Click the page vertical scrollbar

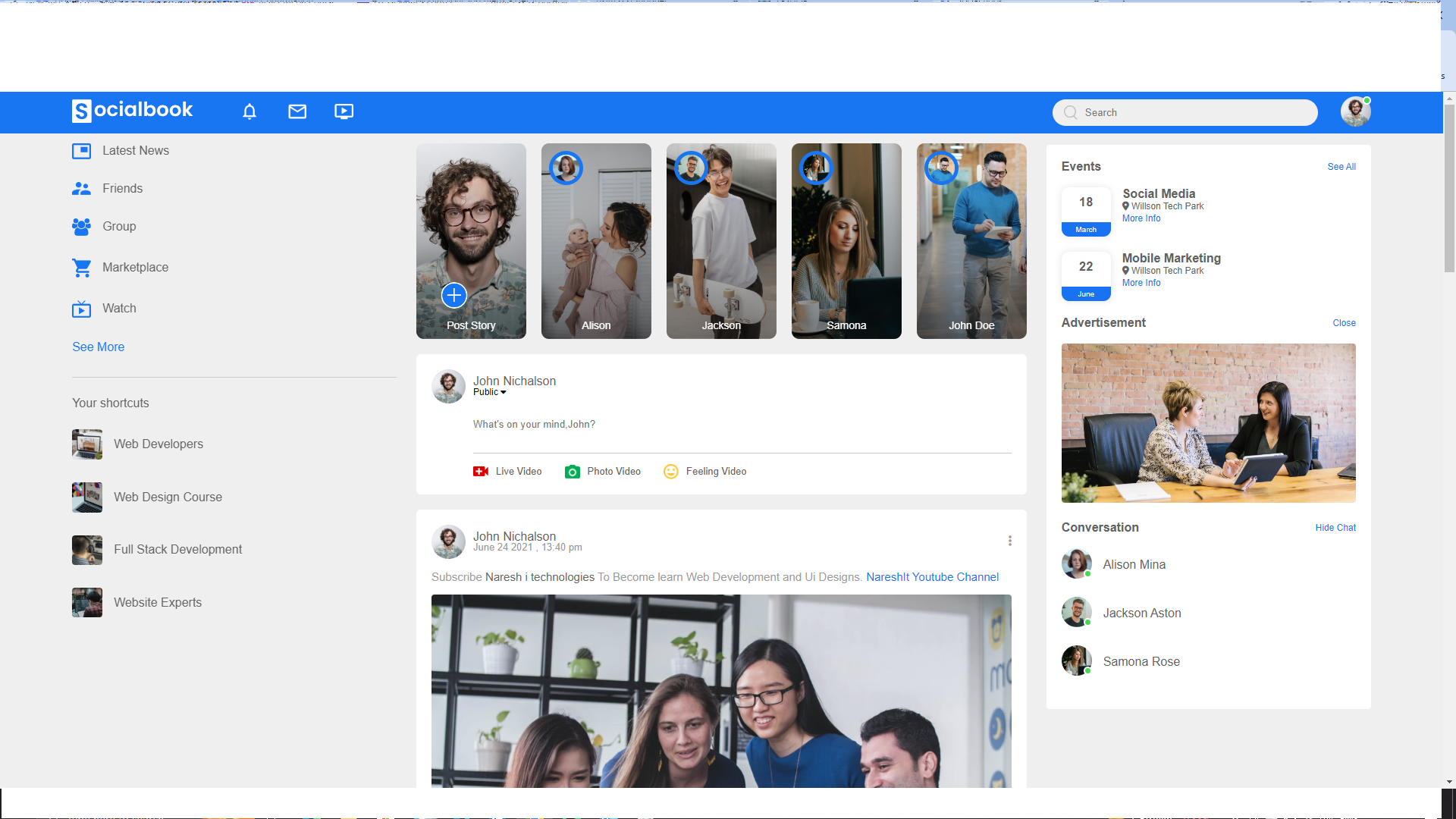pos(1449,190)
